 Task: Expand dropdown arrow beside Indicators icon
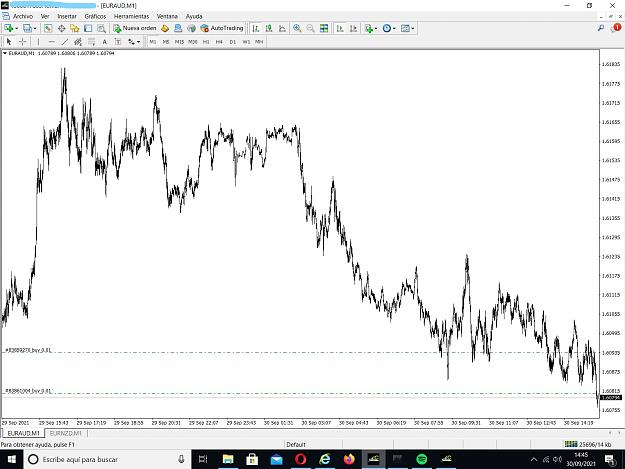pos(375,29)
